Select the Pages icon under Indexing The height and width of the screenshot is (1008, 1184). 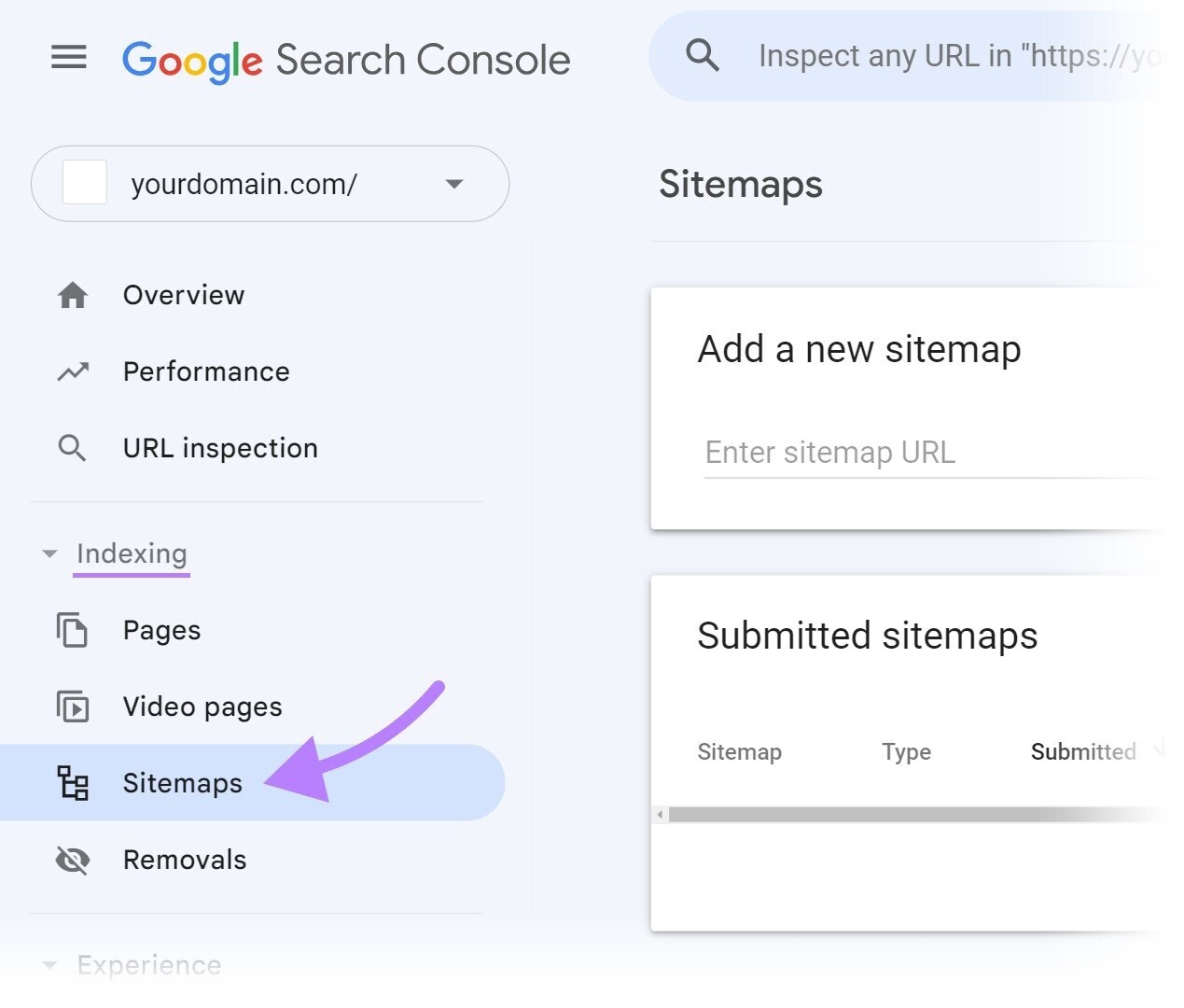tap(74, 631)
